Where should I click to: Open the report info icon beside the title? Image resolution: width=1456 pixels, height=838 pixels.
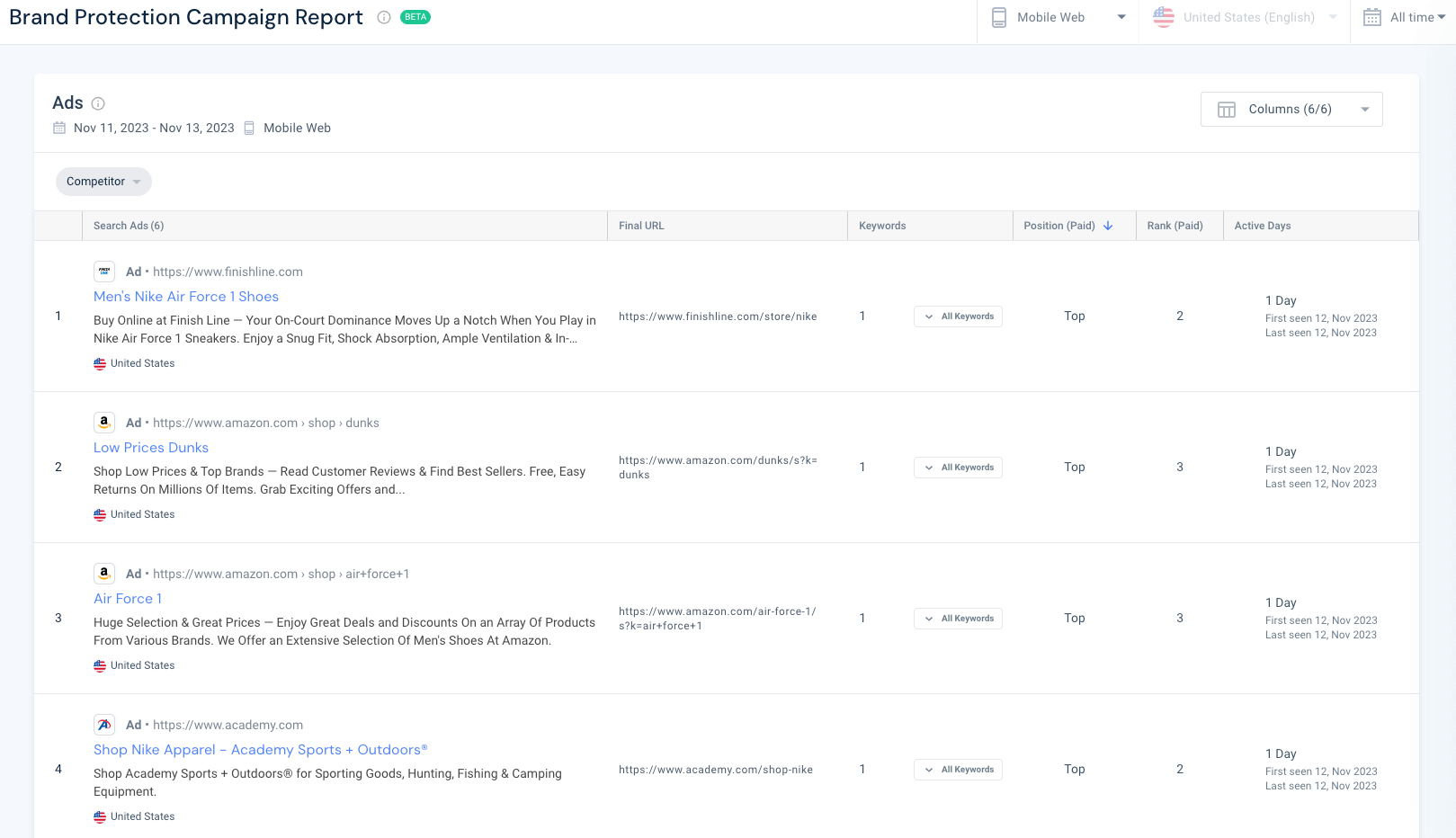[x=384, y=17]
